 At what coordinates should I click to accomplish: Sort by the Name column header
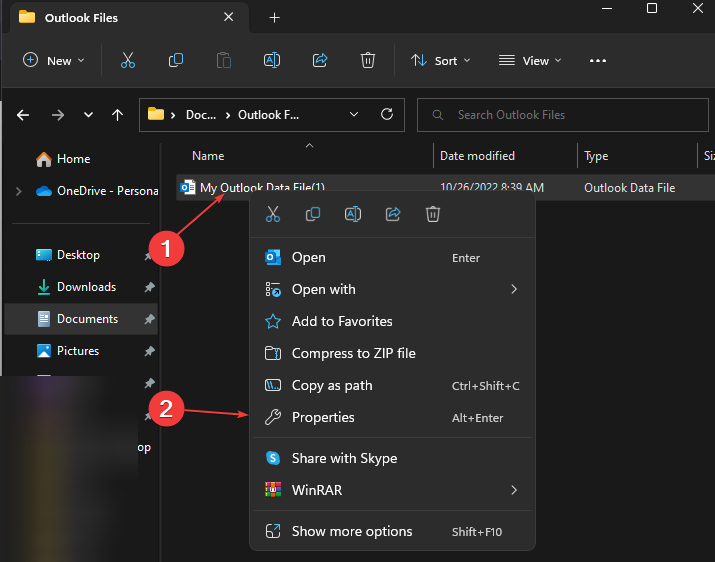(x=208, y=156)
